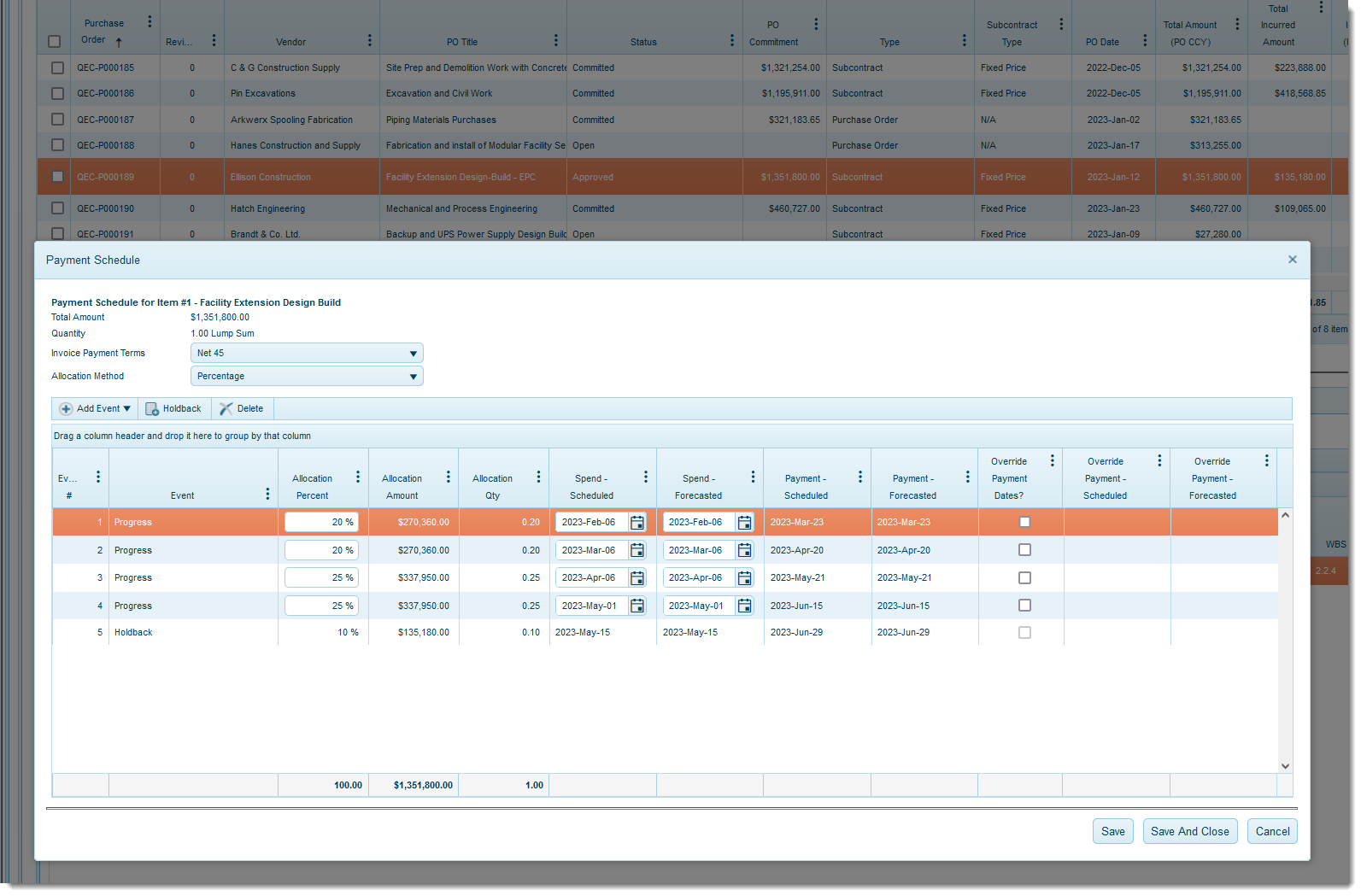This screenshot has height=896, width=1361.
Task: Open calendar for row 3 Spend Forecasted date
Action: coord(744,578)
